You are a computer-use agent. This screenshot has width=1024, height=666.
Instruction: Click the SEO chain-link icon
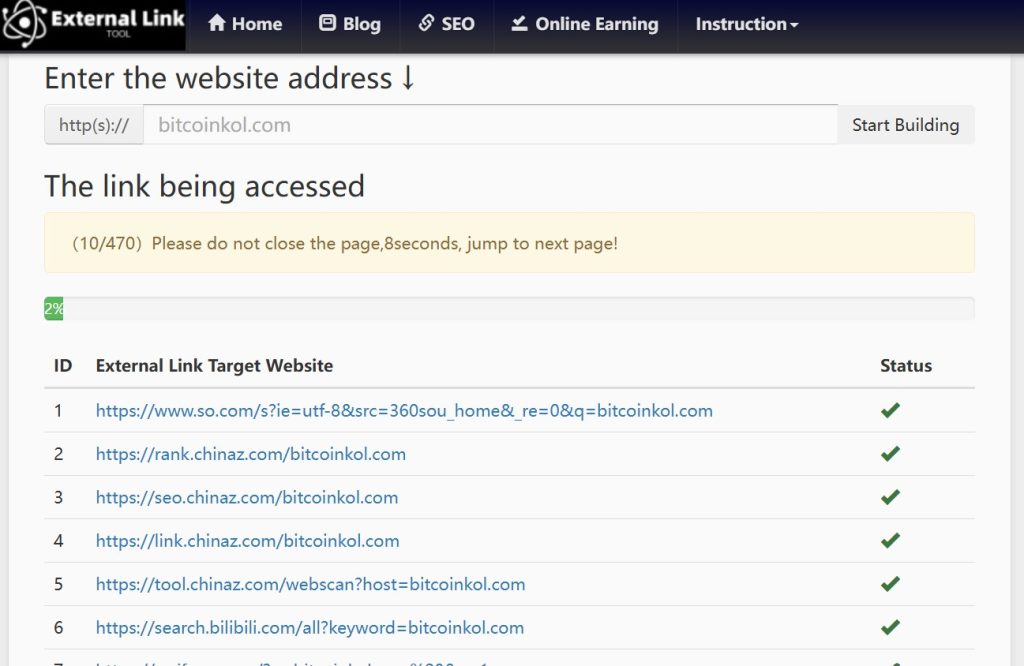click(x=426, y=24)
